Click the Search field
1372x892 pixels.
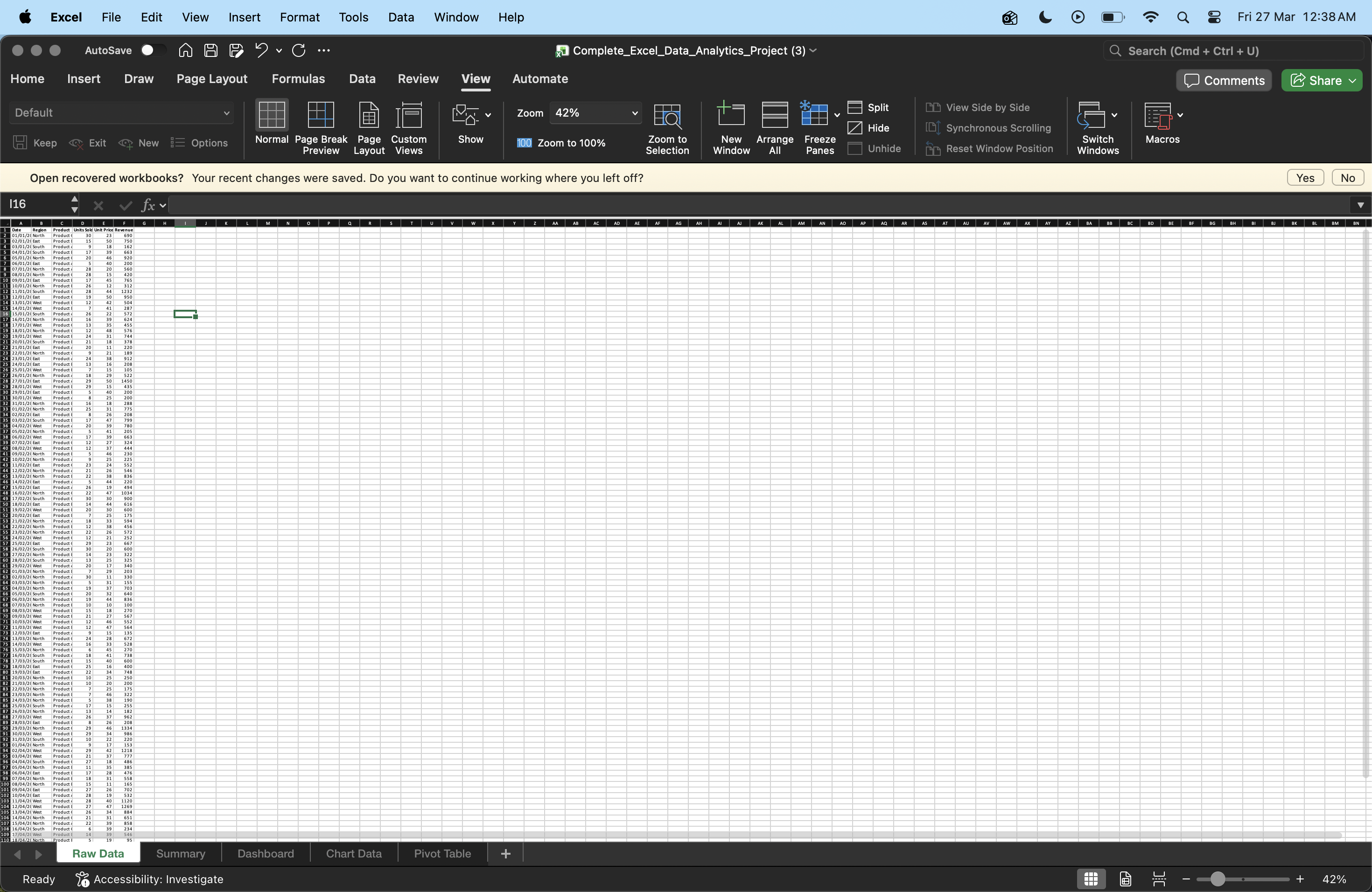pos(1233,51)
